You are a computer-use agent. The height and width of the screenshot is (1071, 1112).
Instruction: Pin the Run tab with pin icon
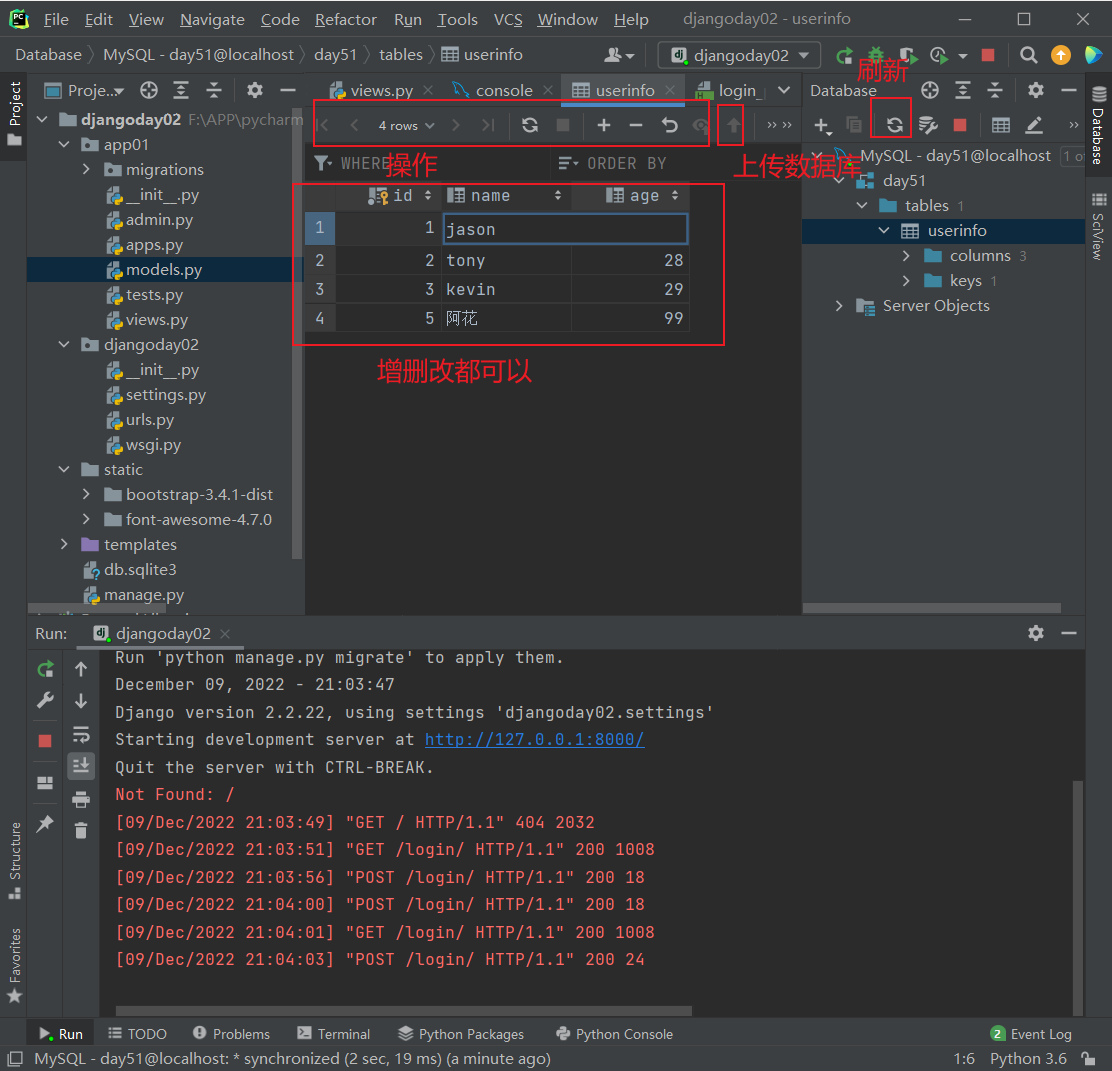click(x=45, y=823)
